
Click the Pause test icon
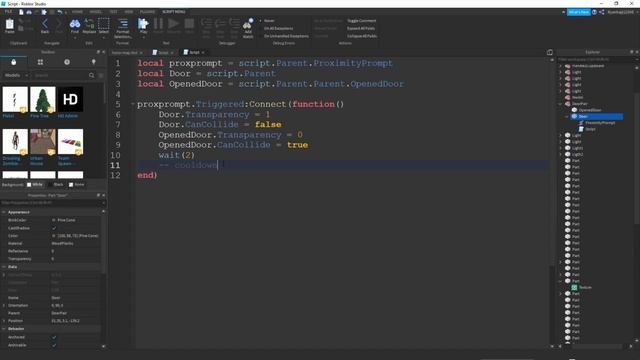coord(158,25)
